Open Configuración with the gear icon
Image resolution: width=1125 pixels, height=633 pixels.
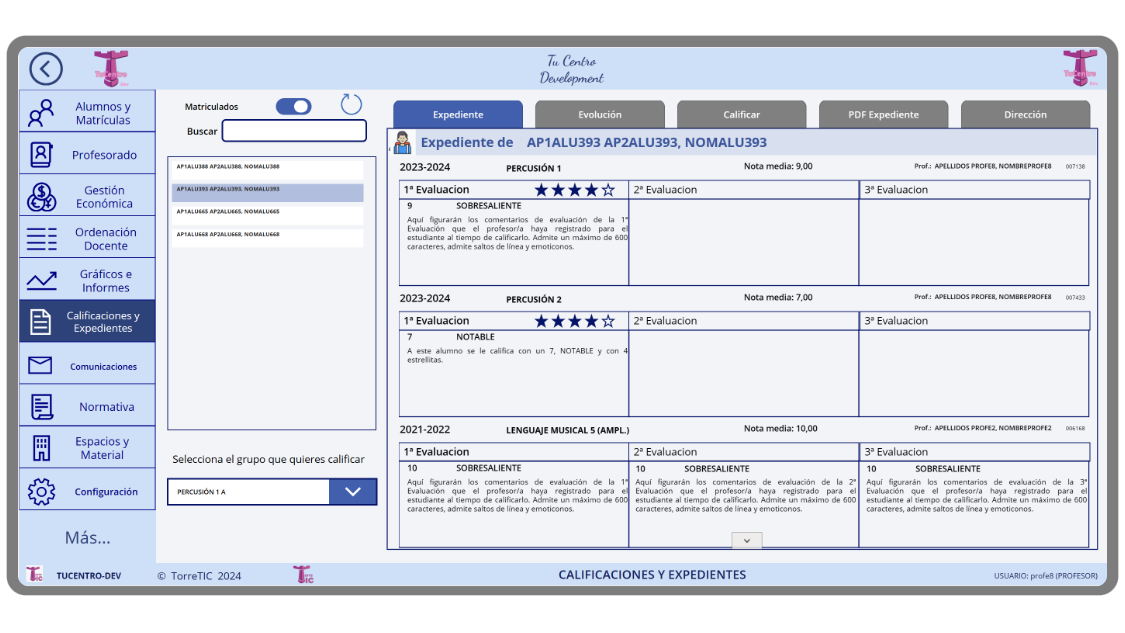point(88,491)
